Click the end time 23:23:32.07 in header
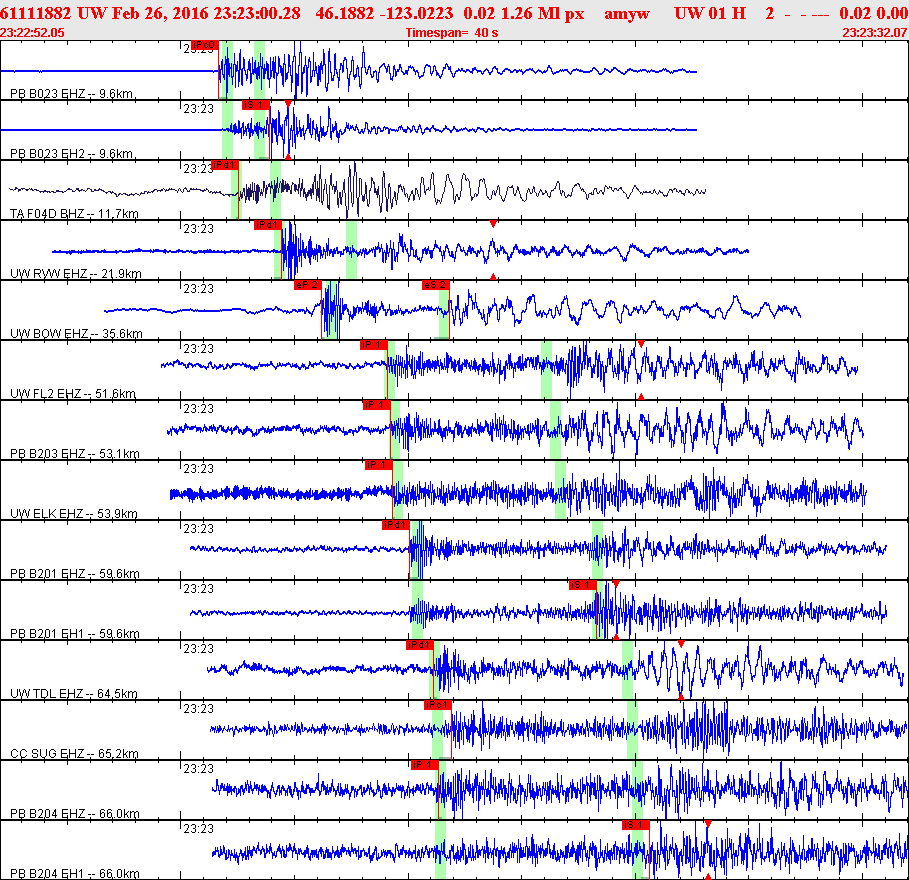The image size is (909, 880). (874, 33)
